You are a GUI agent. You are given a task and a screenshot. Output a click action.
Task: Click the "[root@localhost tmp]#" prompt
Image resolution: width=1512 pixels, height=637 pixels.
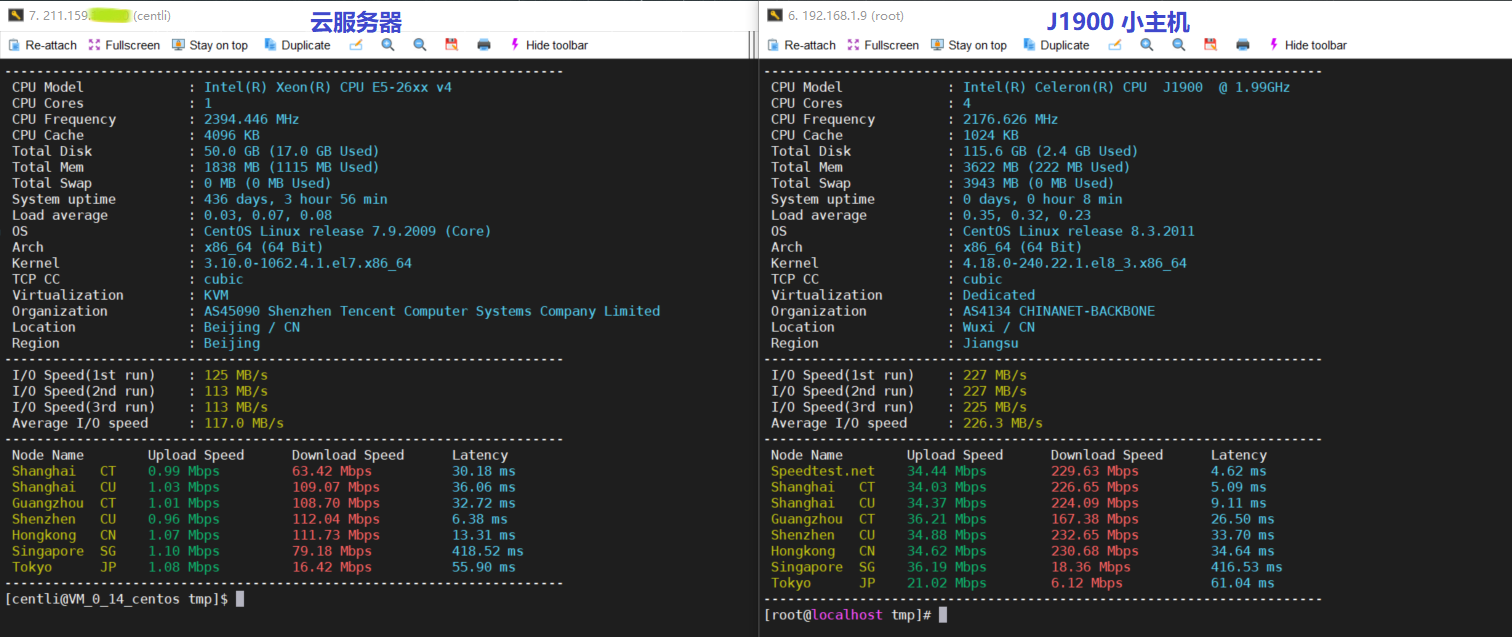point(848,615)
